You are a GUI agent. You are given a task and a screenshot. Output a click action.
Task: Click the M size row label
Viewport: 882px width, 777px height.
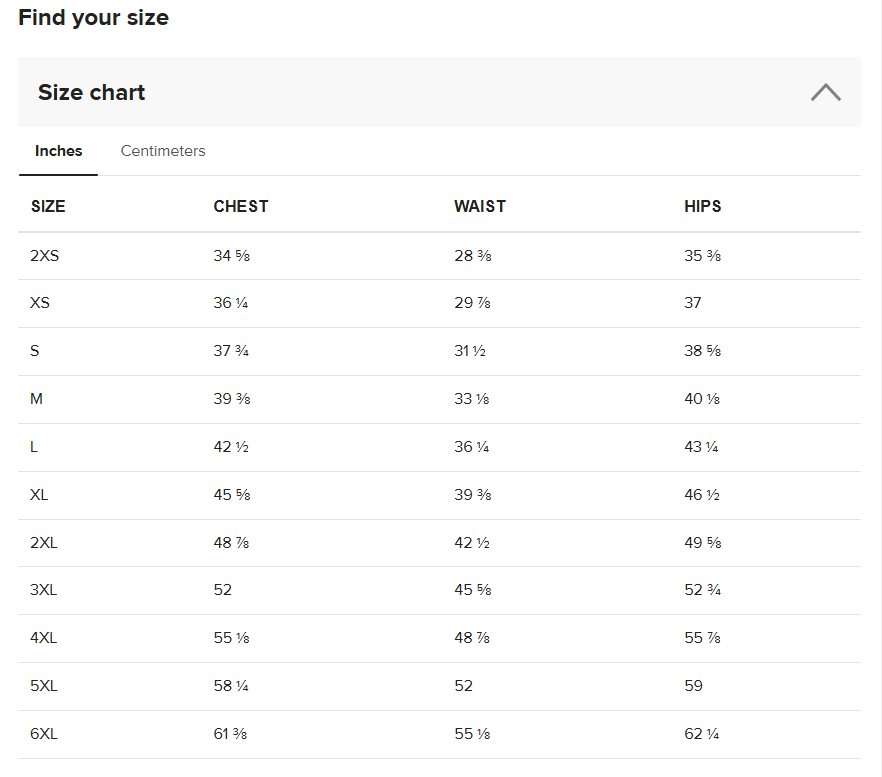[36, 399]
